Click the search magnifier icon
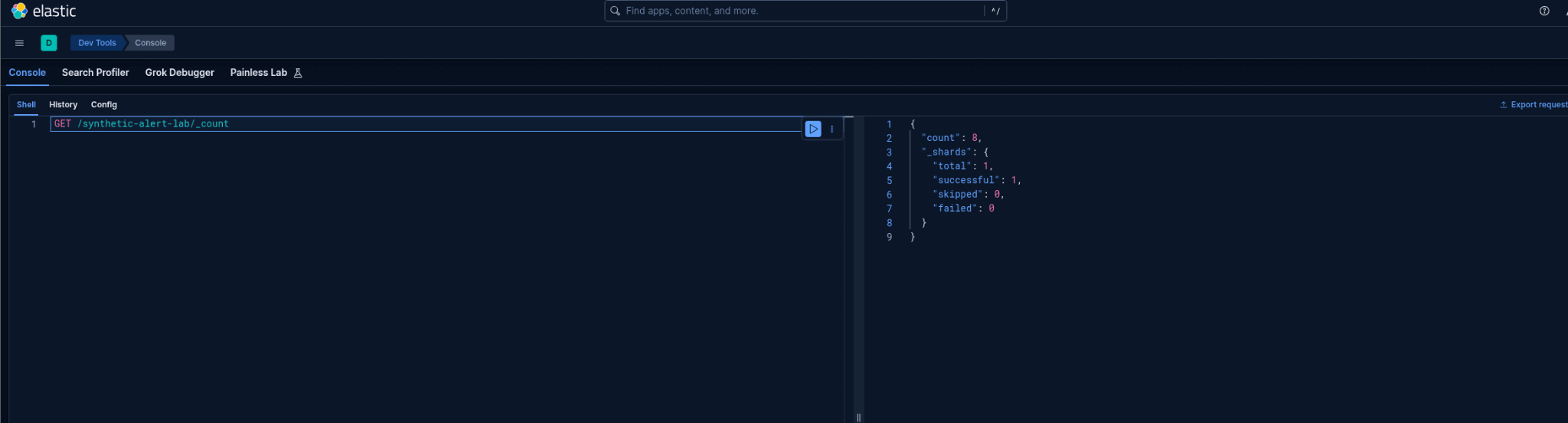The height and width of the screenshot is (423, 1568). point(615,11)
